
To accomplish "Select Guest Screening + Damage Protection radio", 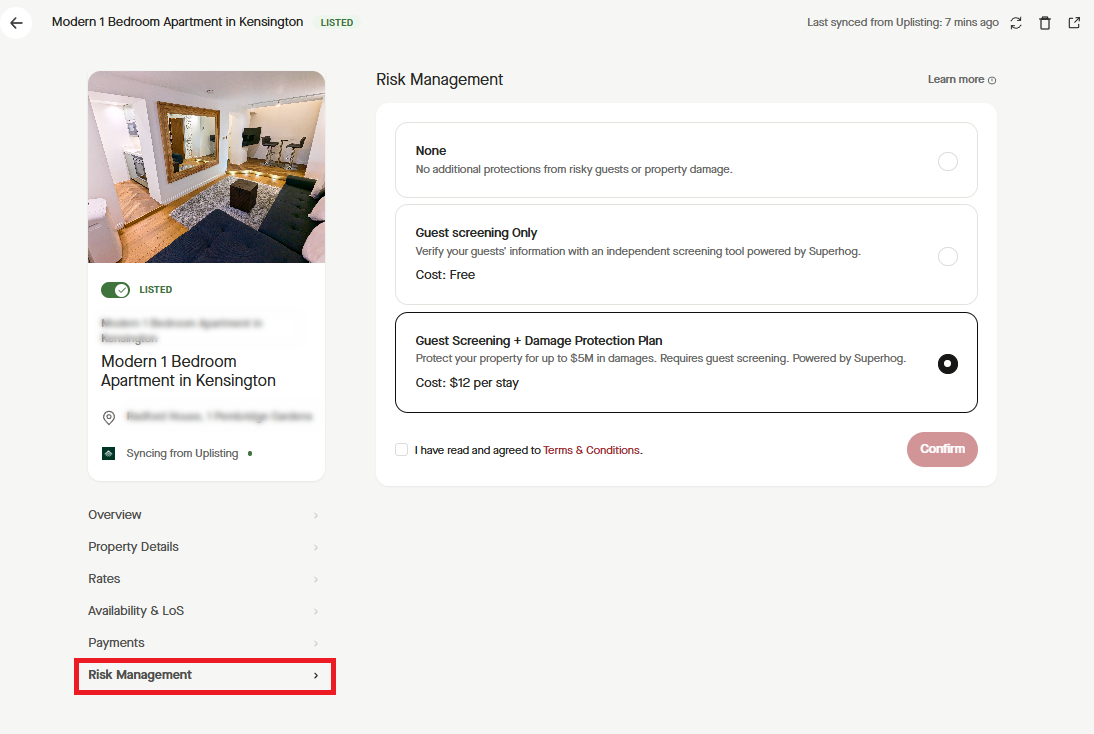I will (947, 364).
